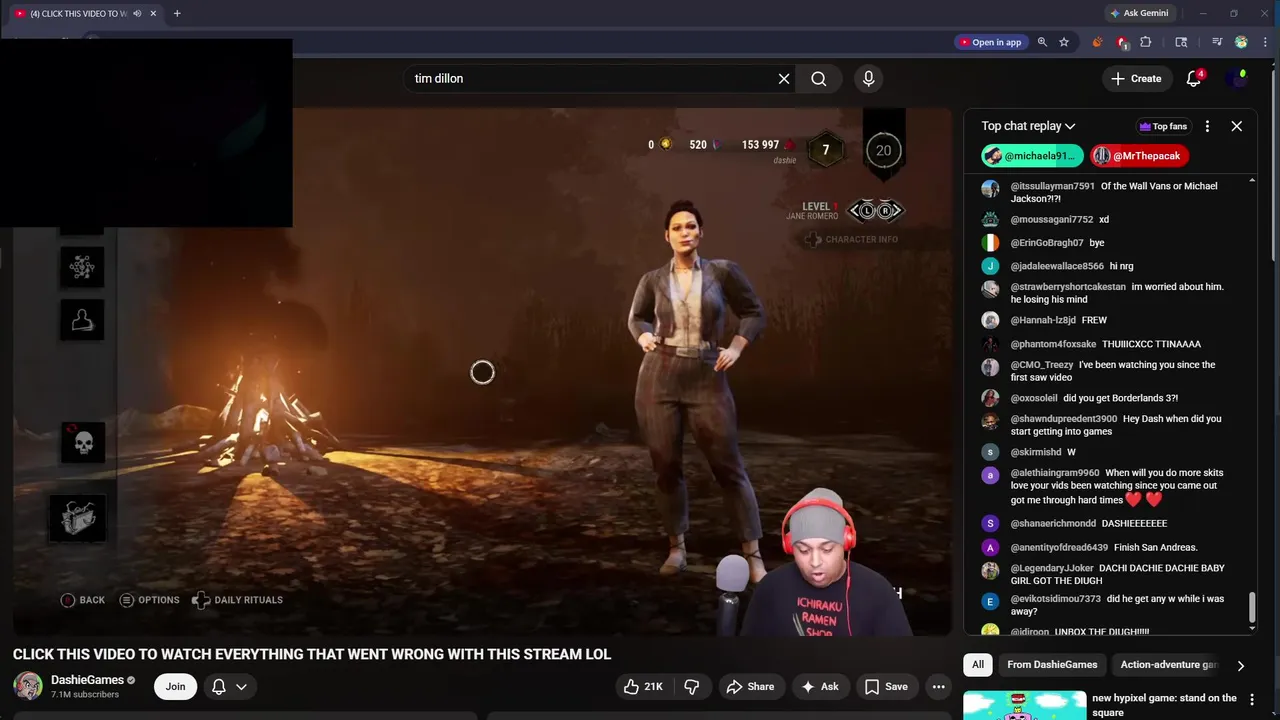The image size is (1280, 720).
Task: Click chat username @ErinGoBragh07
Action: (x=1047, y=243)
